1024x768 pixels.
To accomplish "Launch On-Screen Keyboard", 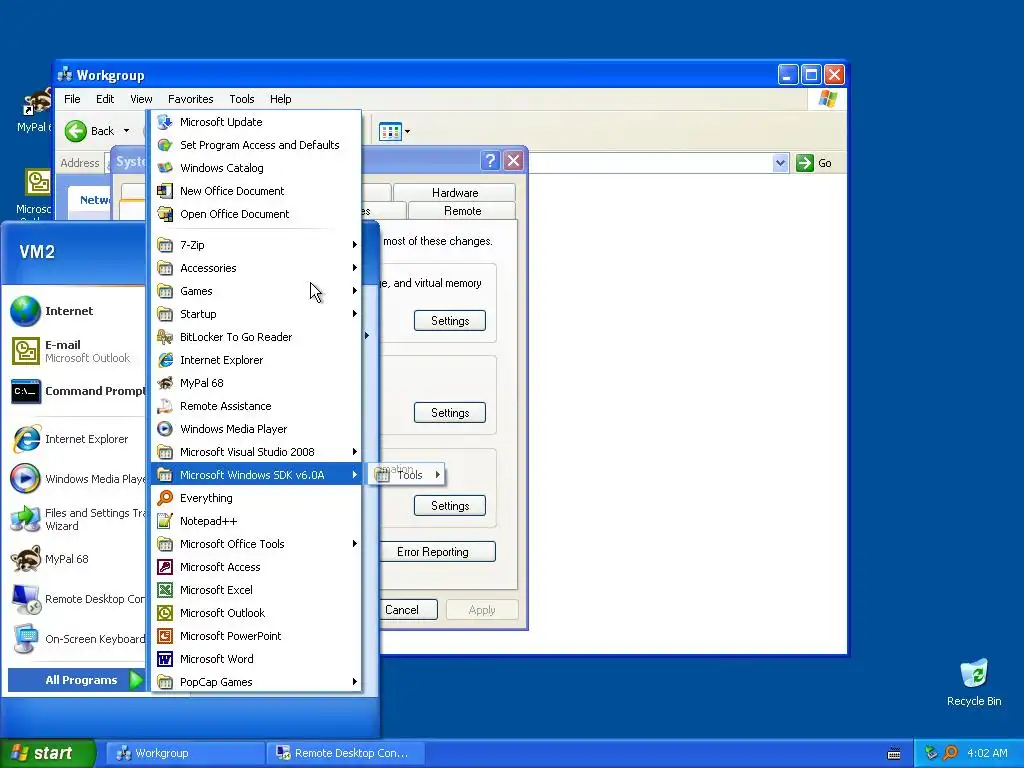I will [76, 639].
